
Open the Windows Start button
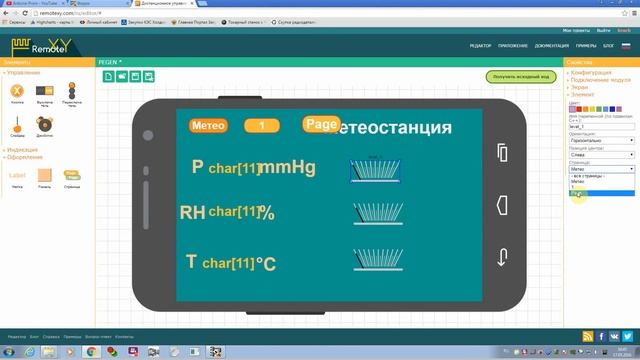[9, 352]
